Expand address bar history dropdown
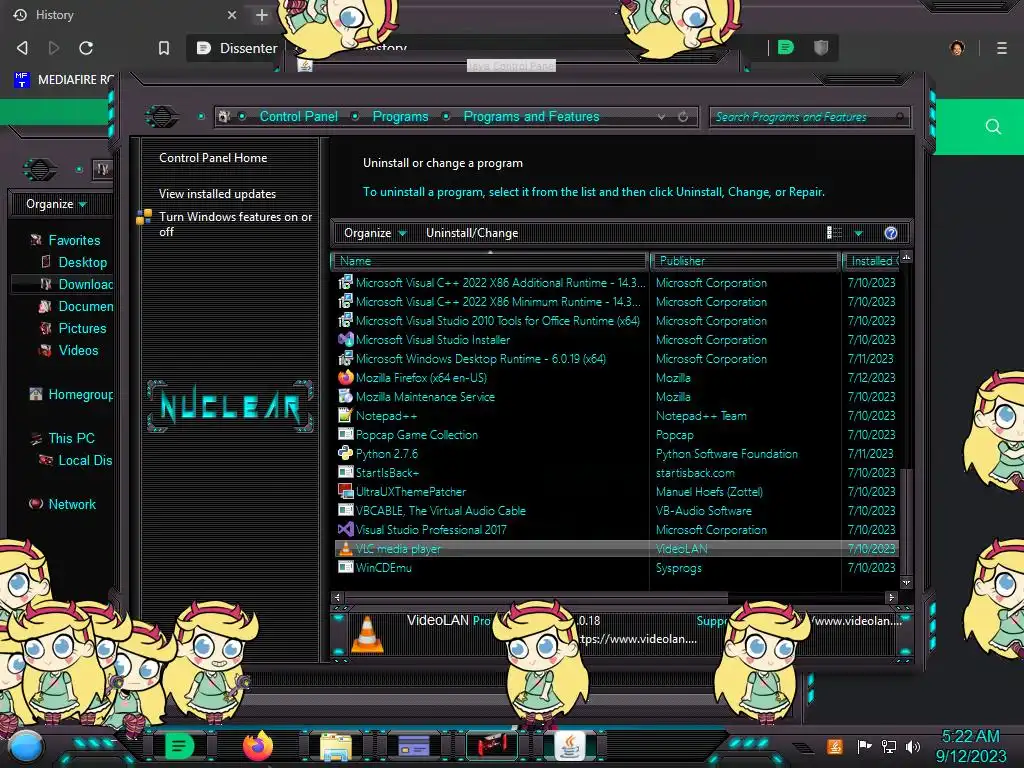The height and width of the screenshot is (768, 1024). pos(662,117)
